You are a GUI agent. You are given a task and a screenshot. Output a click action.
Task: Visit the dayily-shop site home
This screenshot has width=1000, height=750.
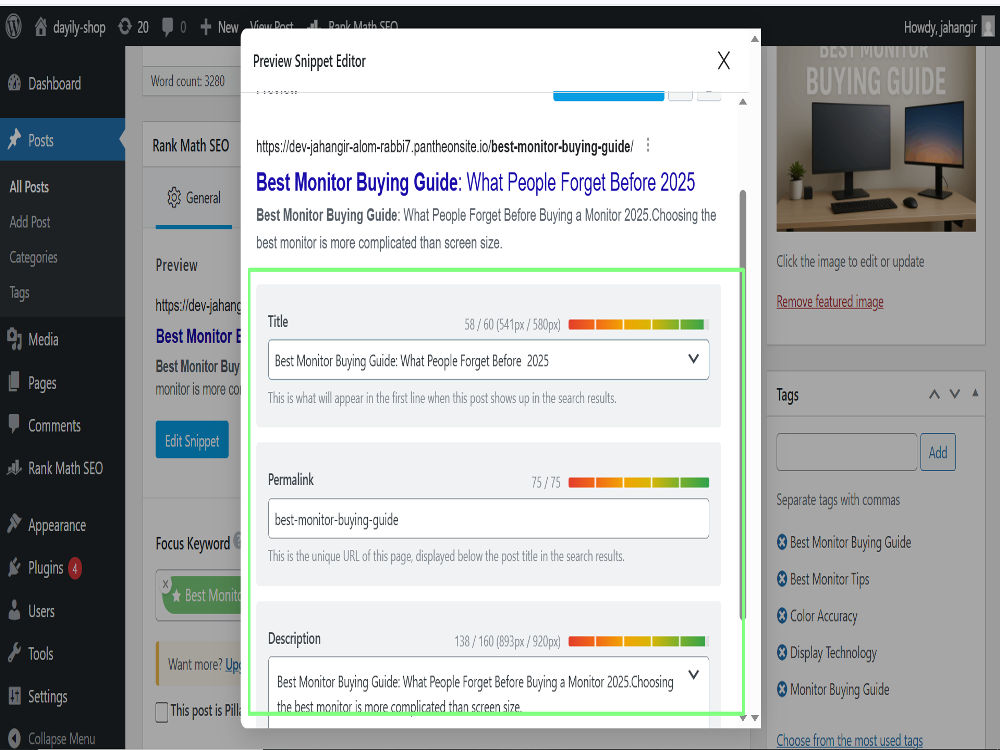[x=70, y=27]
